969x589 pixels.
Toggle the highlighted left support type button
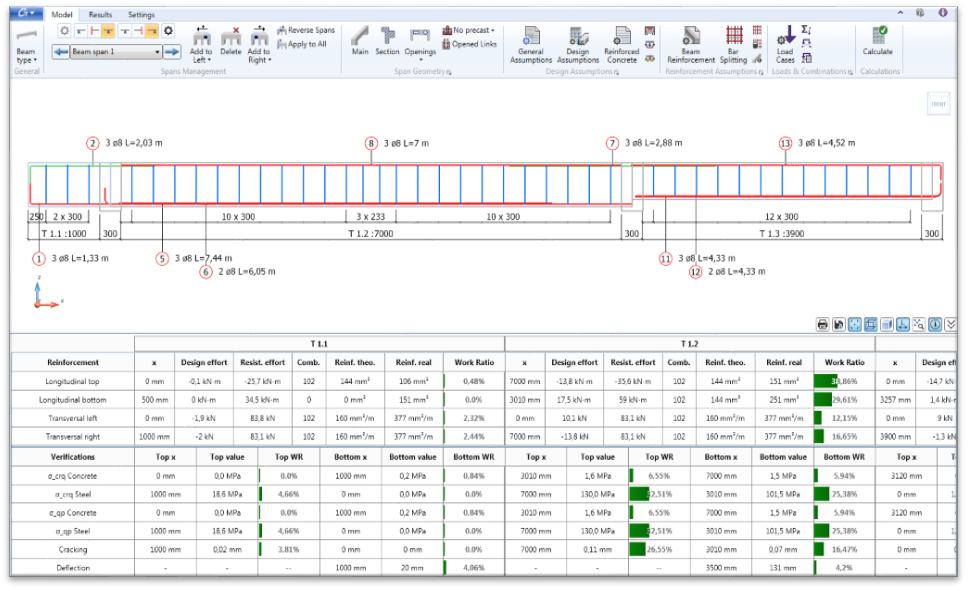[108, 31]
